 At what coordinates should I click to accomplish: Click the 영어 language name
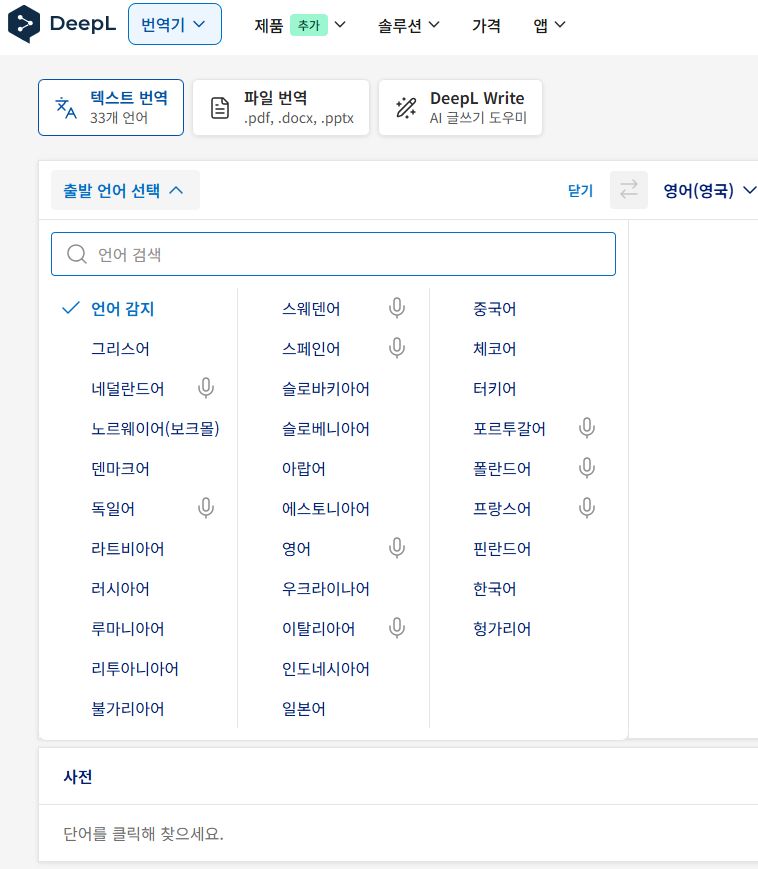296,548
